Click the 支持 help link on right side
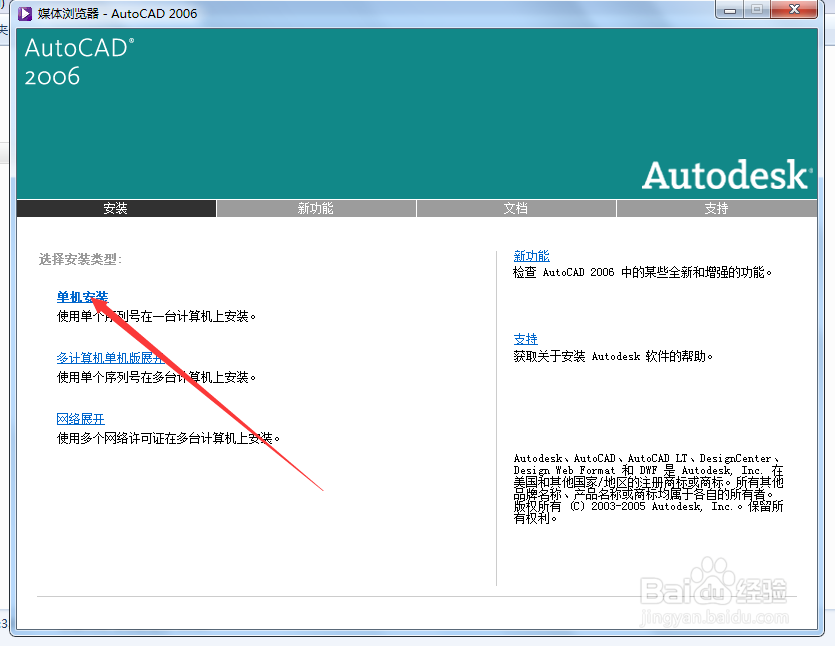 pos(525,339)
